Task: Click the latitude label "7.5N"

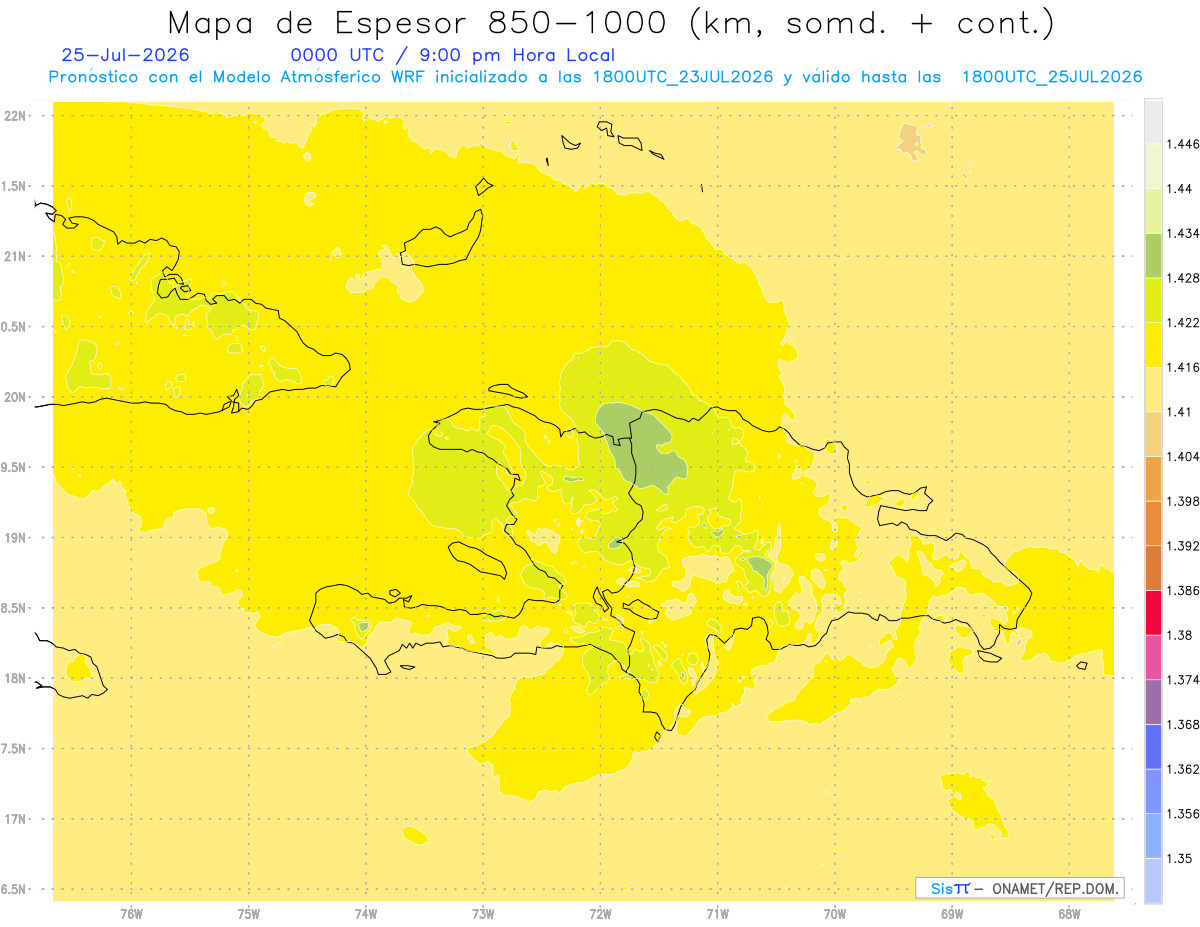Action: click(14, 748)
